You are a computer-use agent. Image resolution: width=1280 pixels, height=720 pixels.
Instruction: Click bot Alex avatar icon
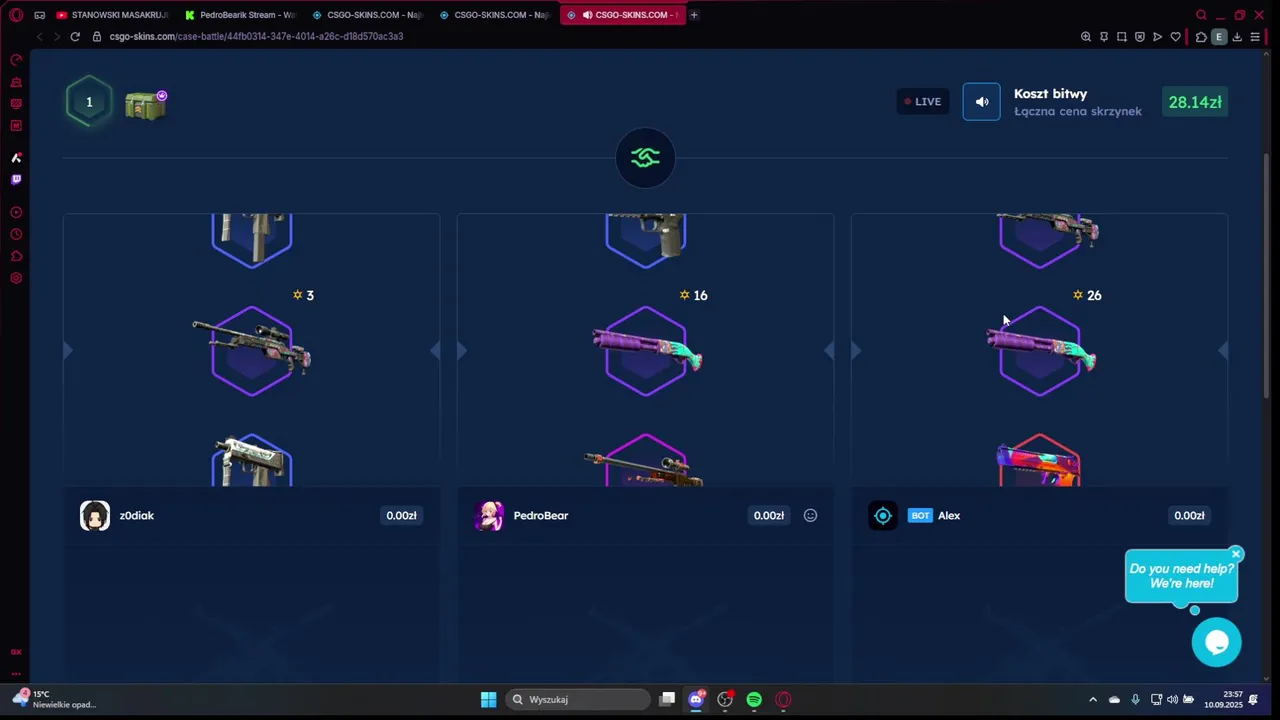(883, 516)
